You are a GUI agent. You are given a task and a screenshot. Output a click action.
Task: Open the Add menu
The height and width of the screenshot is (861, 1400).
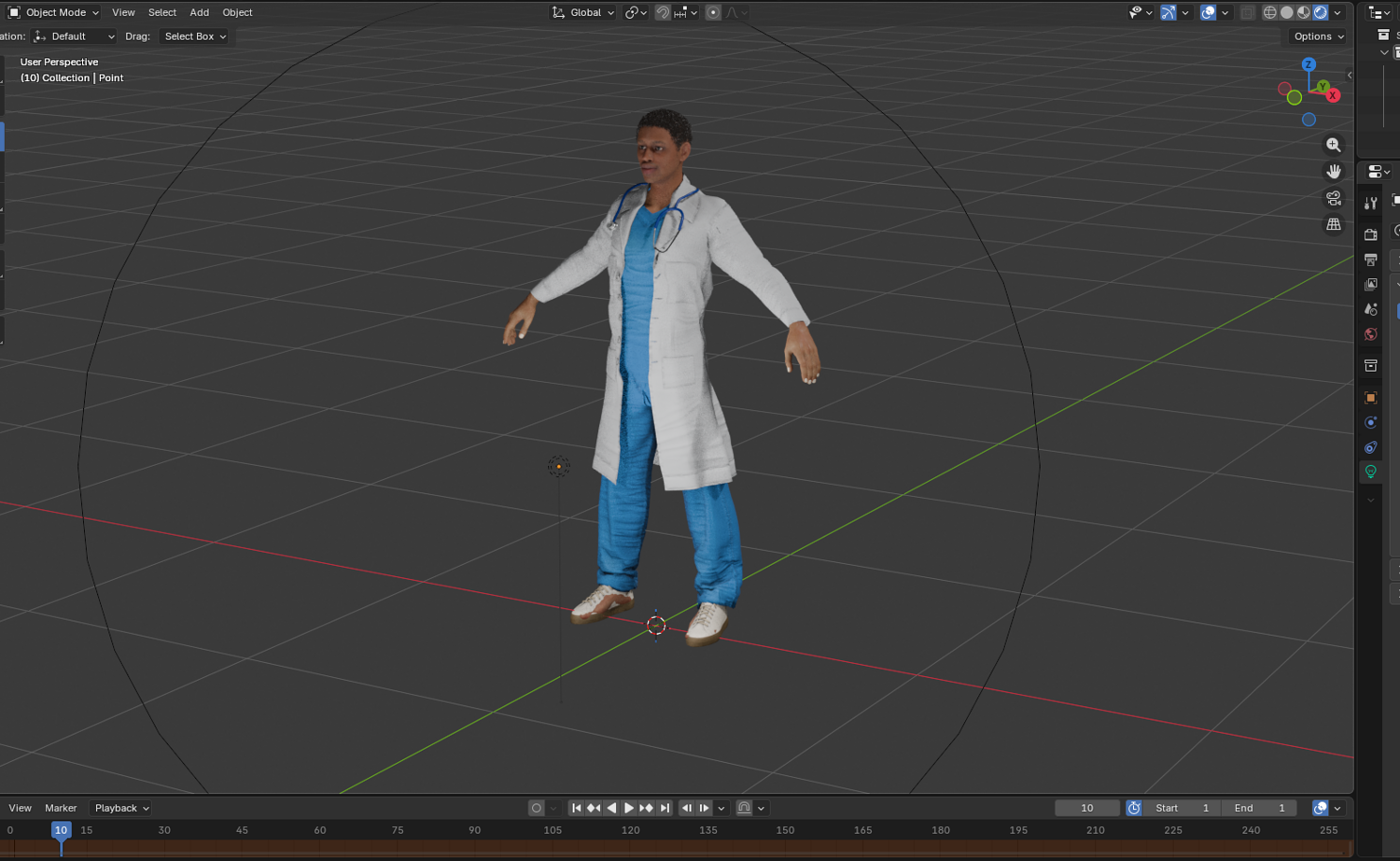point(200,12)
